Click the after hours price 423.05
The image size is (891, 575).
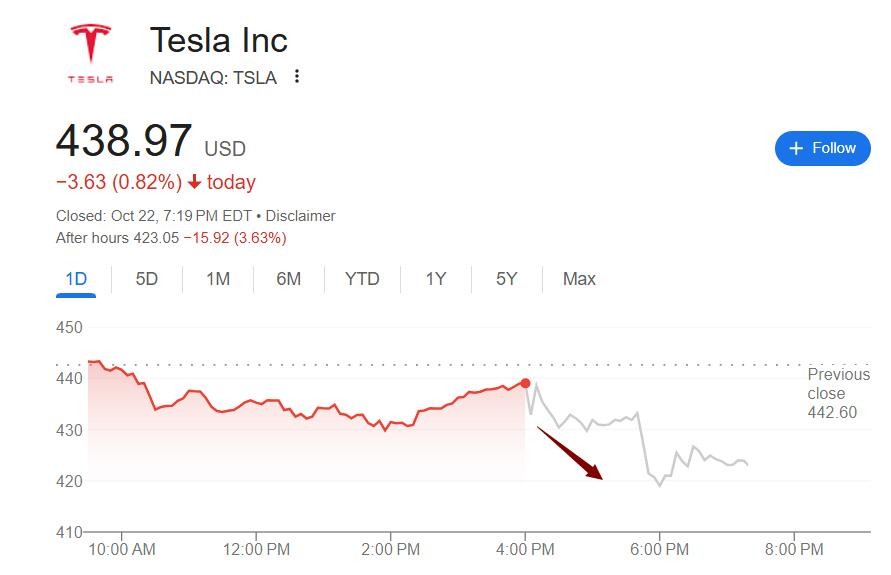(156, 238)
